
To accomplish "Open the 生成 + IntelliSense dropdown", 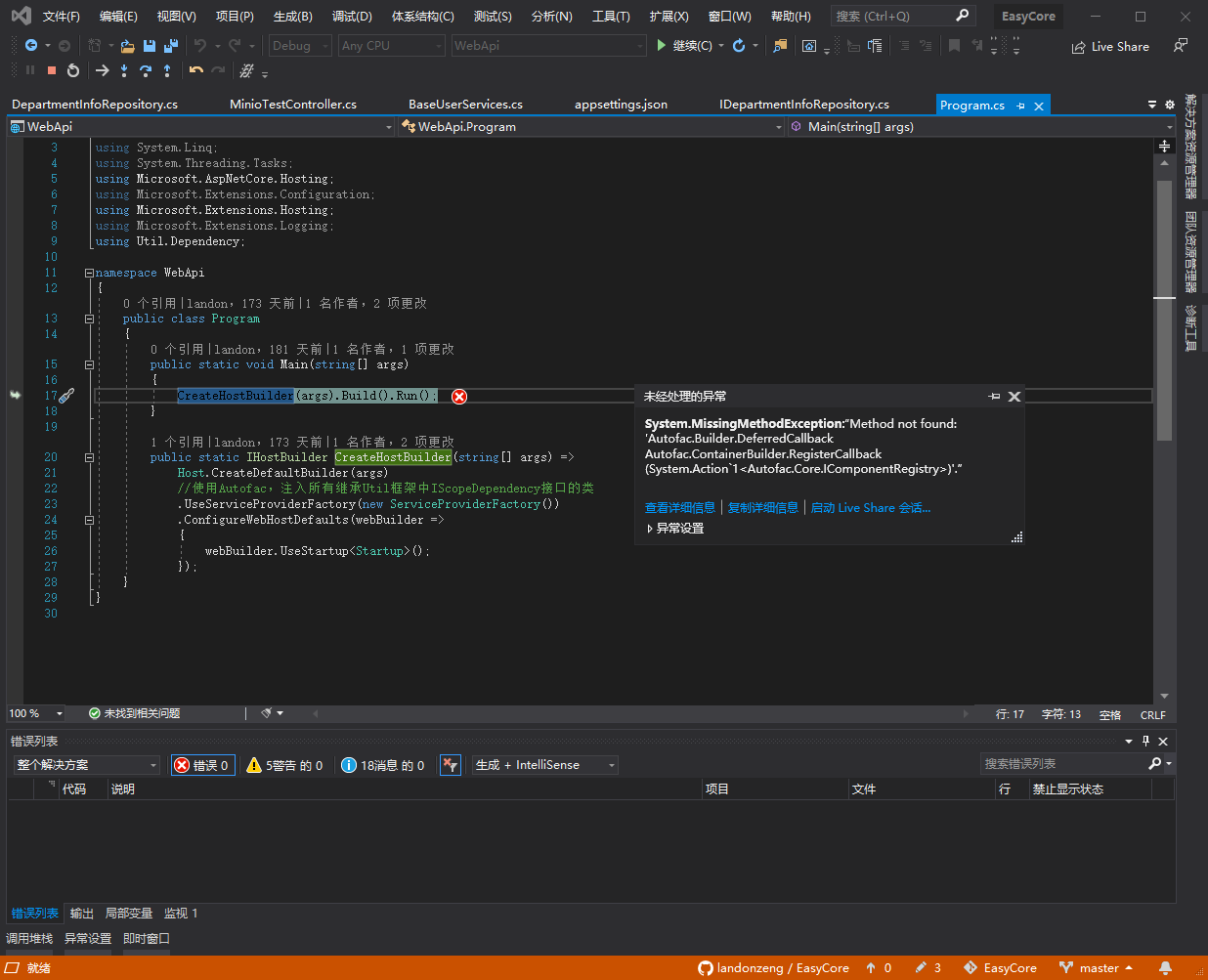I will pos(543,765).
